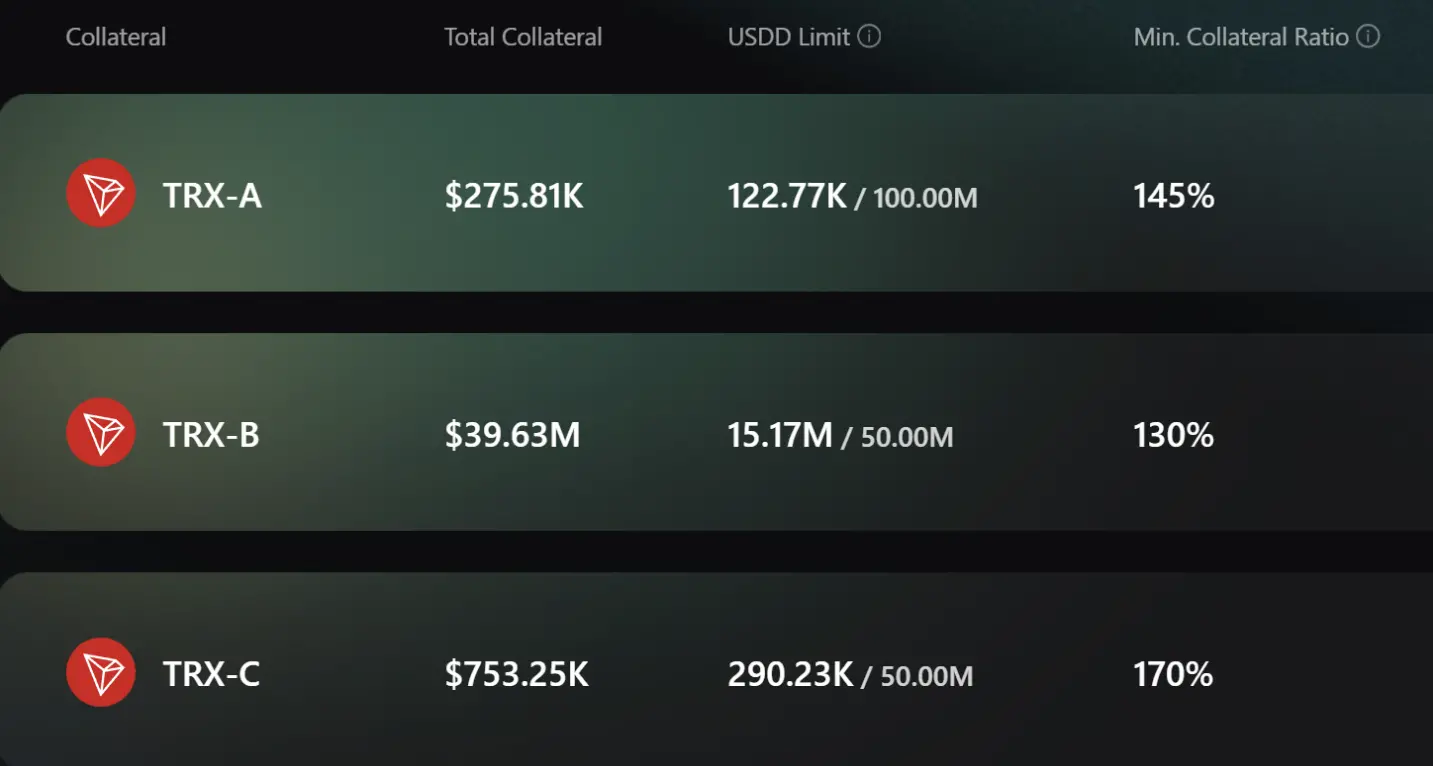Viewport: 1433px width, 766px height.
Task: Click the USDD Limit column header
Action: pyautogui.click(x=789, y=38)
